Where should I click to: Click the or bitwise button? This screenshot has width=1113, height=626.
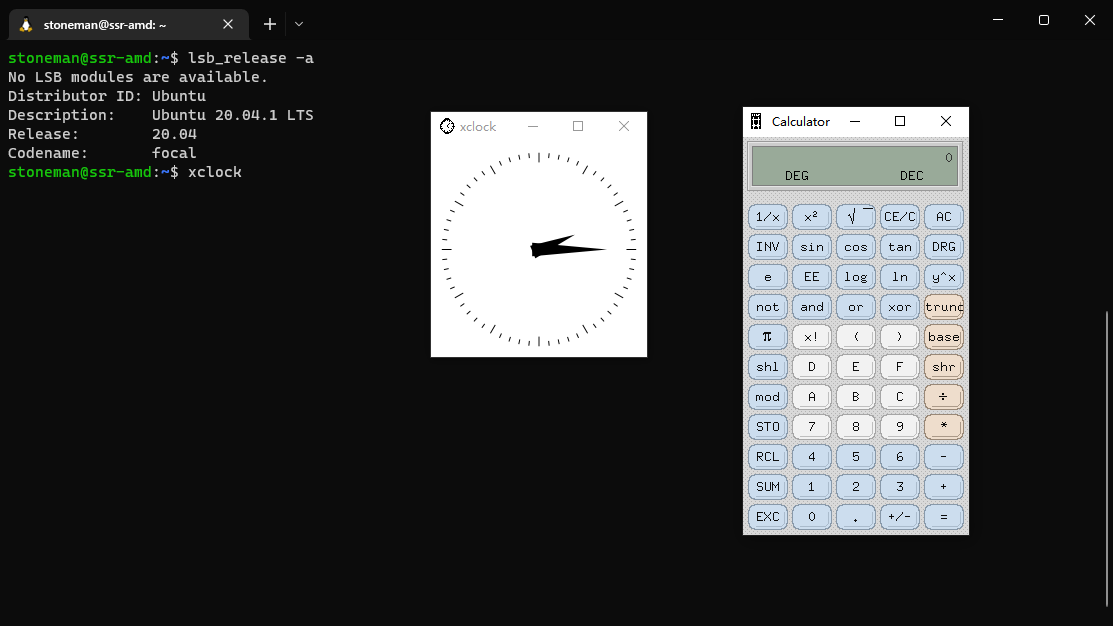[x=855, y=307]
